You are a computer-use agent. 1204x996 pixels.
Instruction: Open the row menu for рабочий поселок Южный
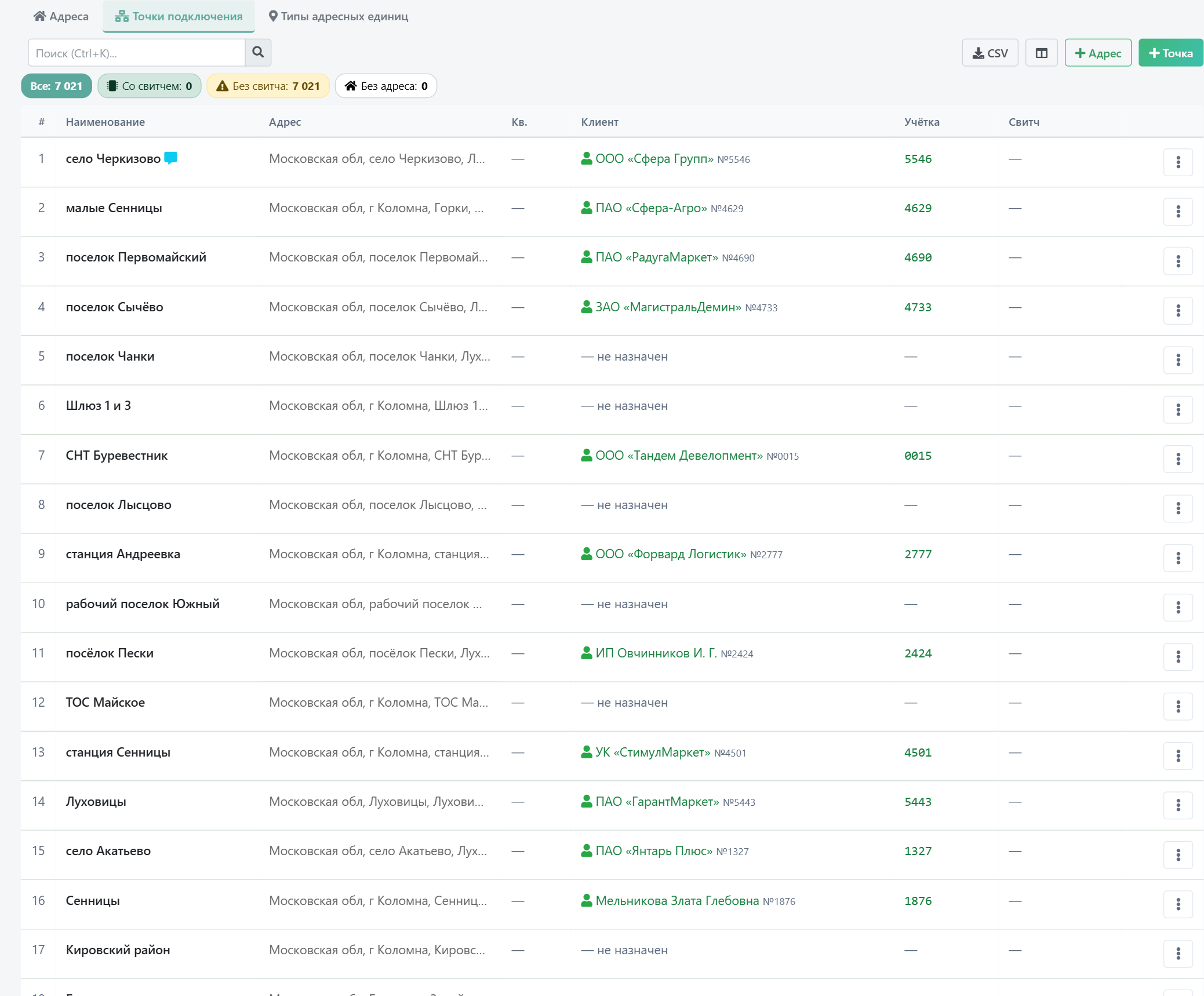point(1178,608)
